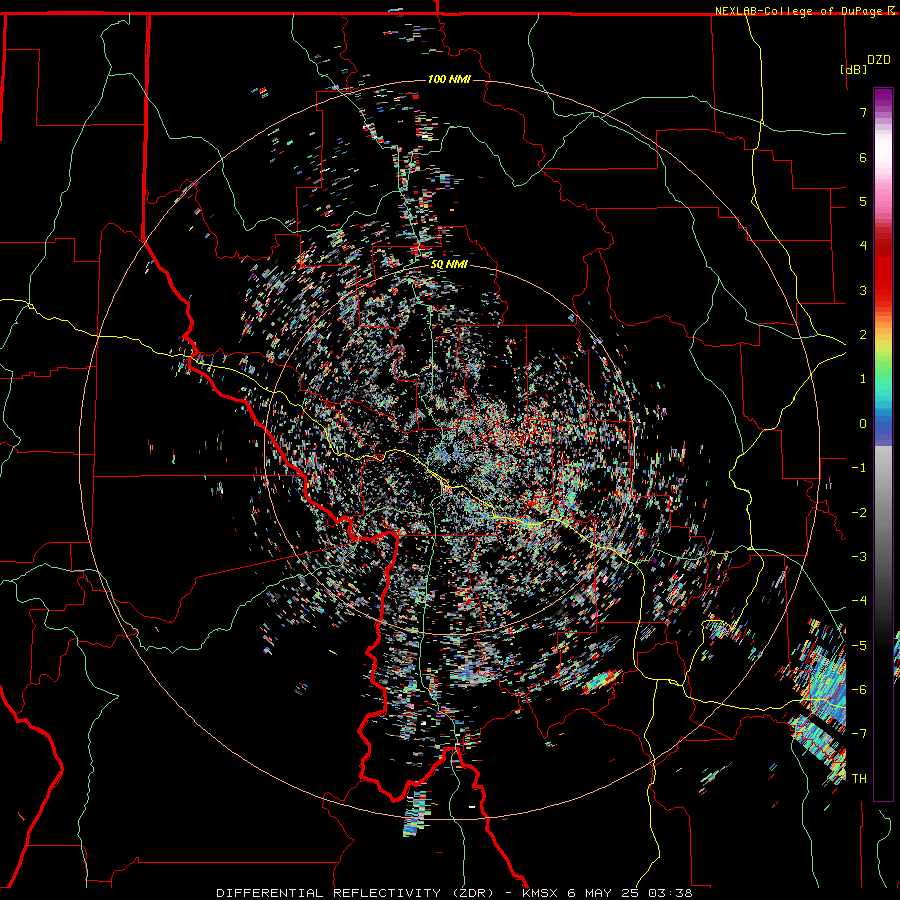Click the 1 value on the color scale
This screenshot has width=900, height=900.
(863, 379)
